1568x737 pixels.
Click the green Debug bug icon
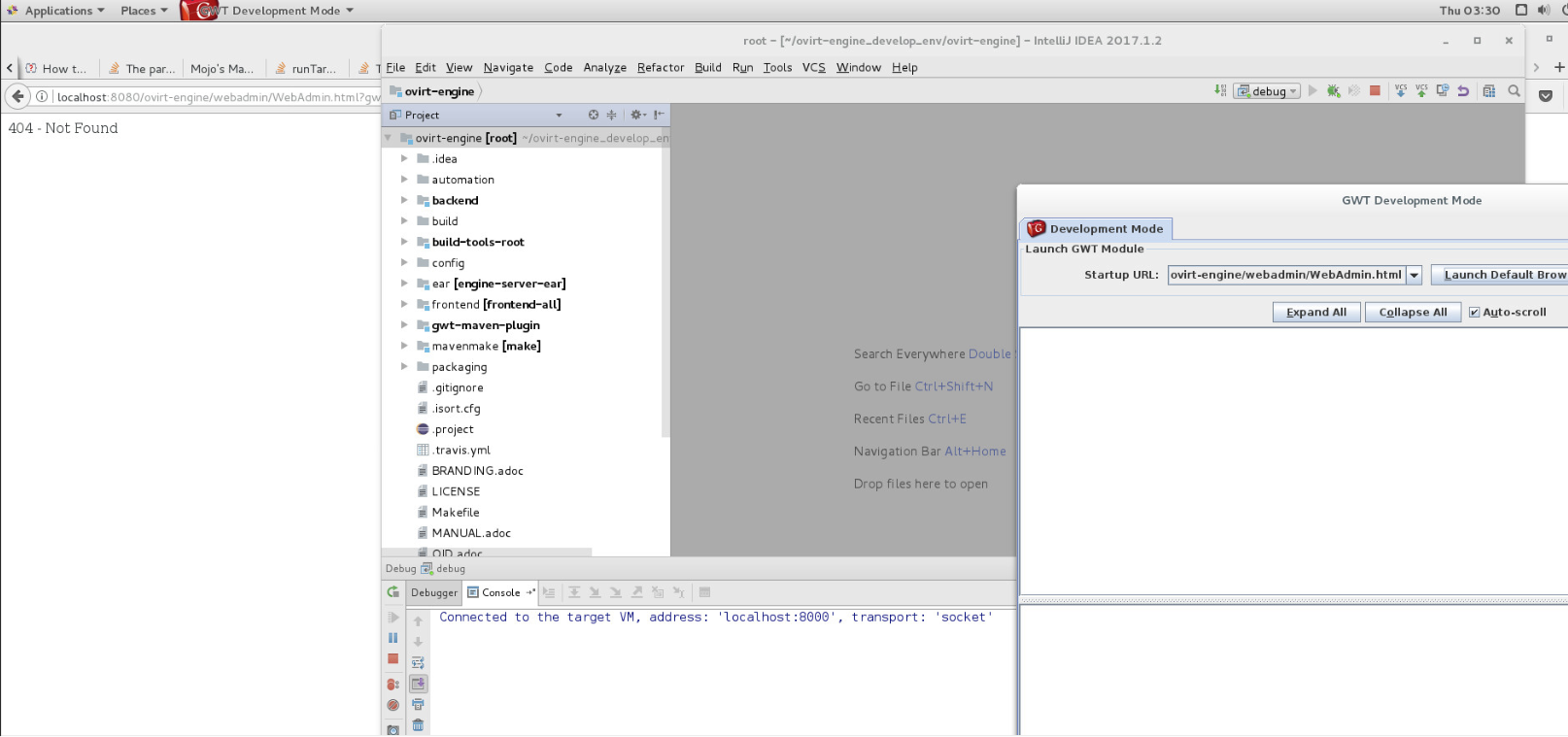[1333, 91]
